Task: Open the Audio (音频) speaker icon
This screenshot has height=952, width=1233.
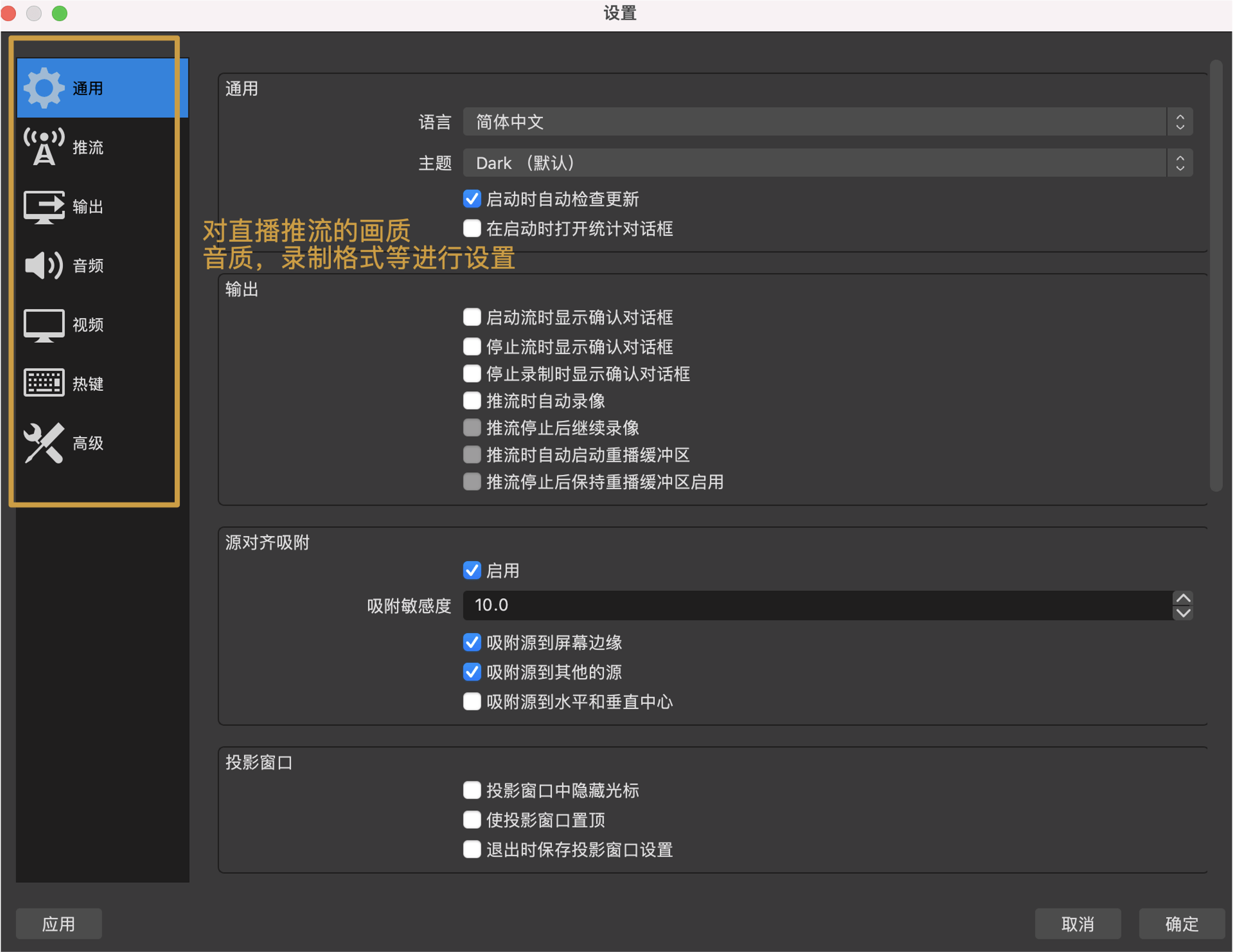Action: 43,265
